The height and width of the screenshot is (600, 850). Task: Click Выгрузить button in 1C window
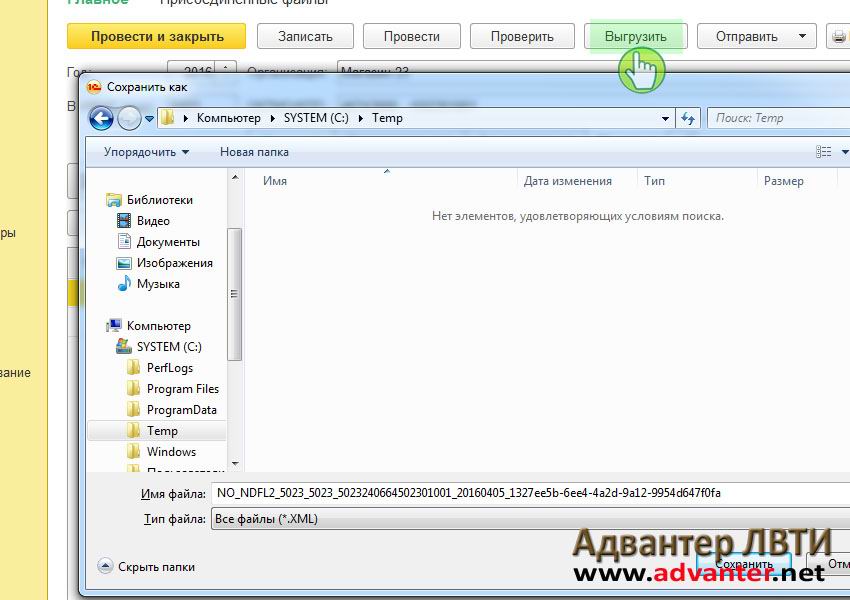635,36
